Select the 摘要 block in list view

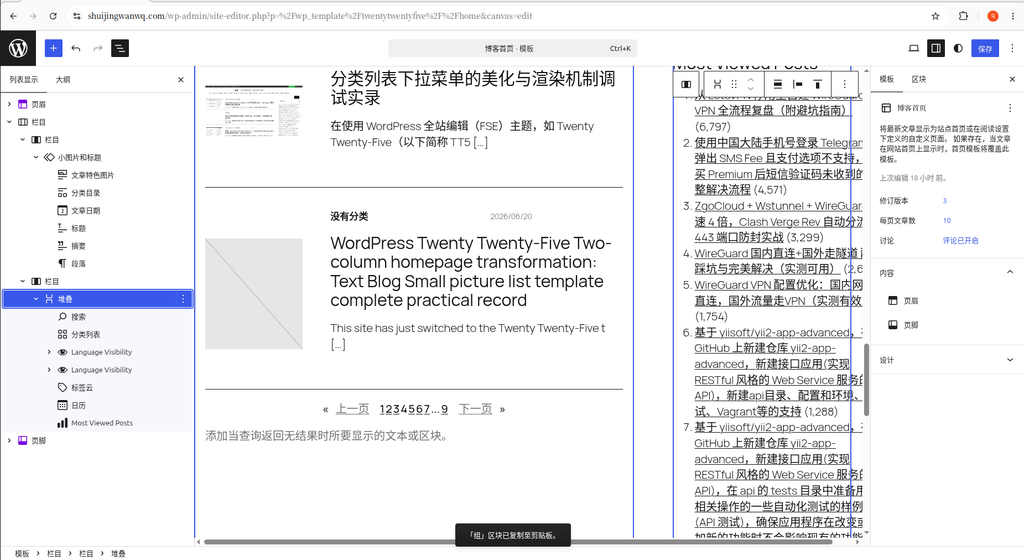pyautogui.click(x=98, y=245)
